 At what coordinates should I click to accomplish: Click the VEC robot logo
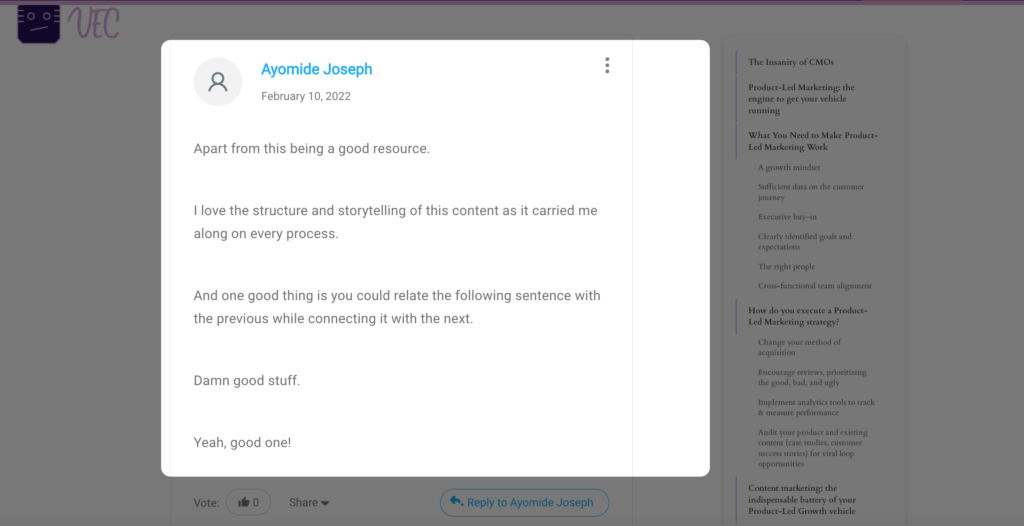click(x=39, y=24)
